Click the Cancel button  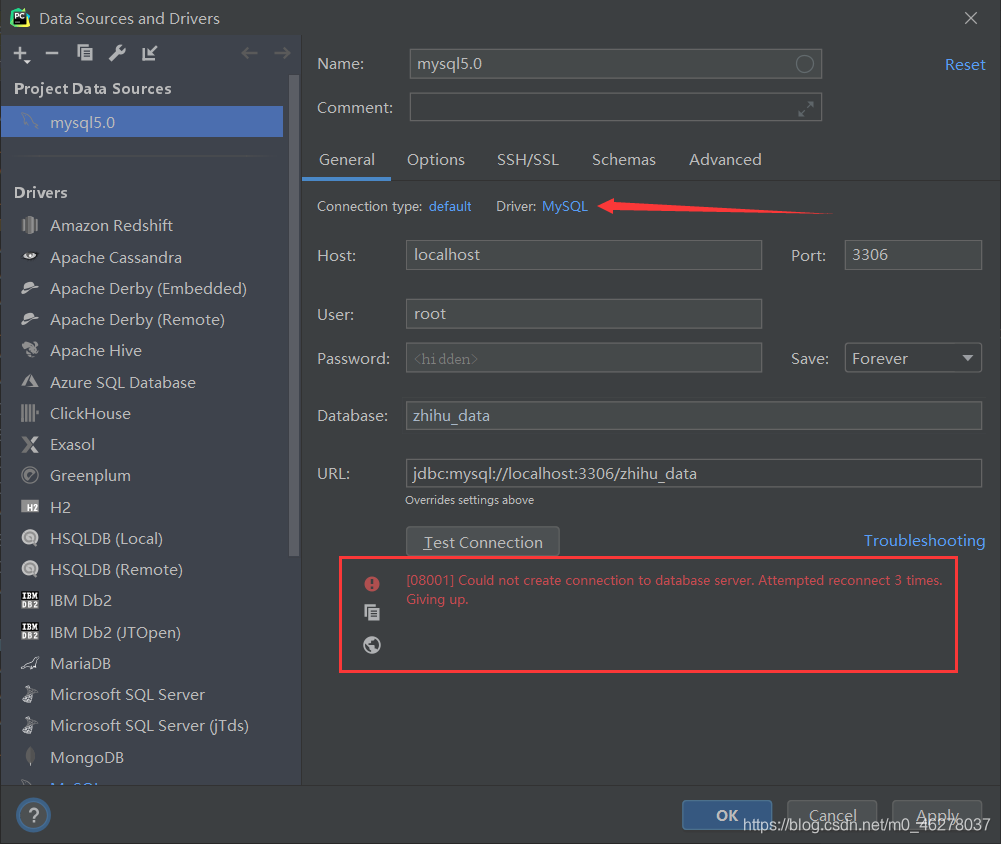(832, 815)
